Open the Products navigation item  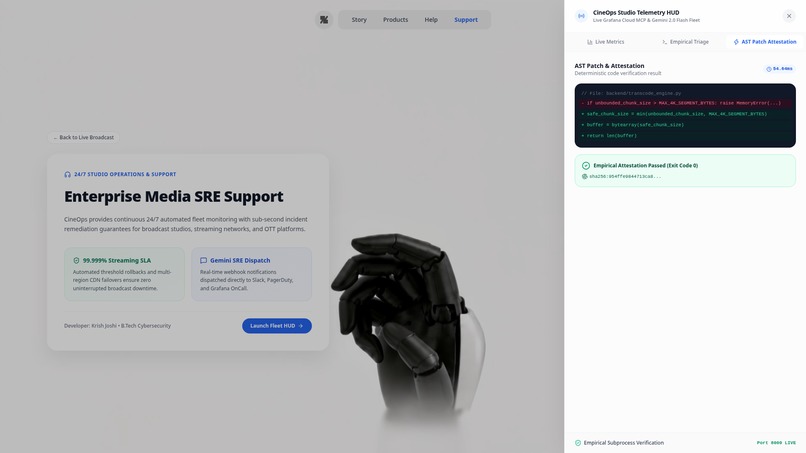pos(395,20)
